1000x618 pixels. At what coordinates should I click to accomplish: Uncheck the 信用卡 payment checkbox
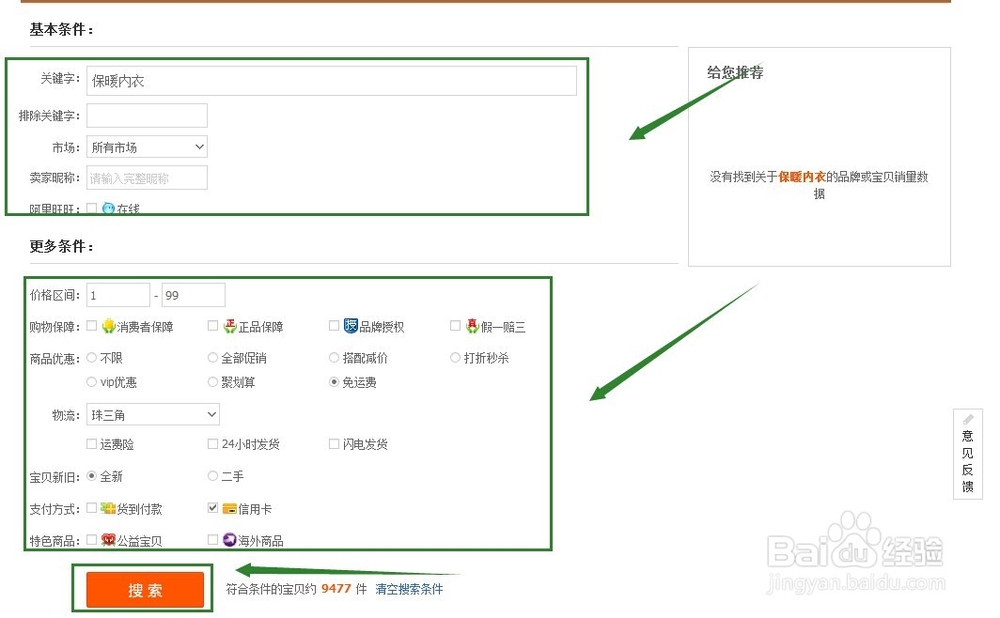tap(212, 508)
